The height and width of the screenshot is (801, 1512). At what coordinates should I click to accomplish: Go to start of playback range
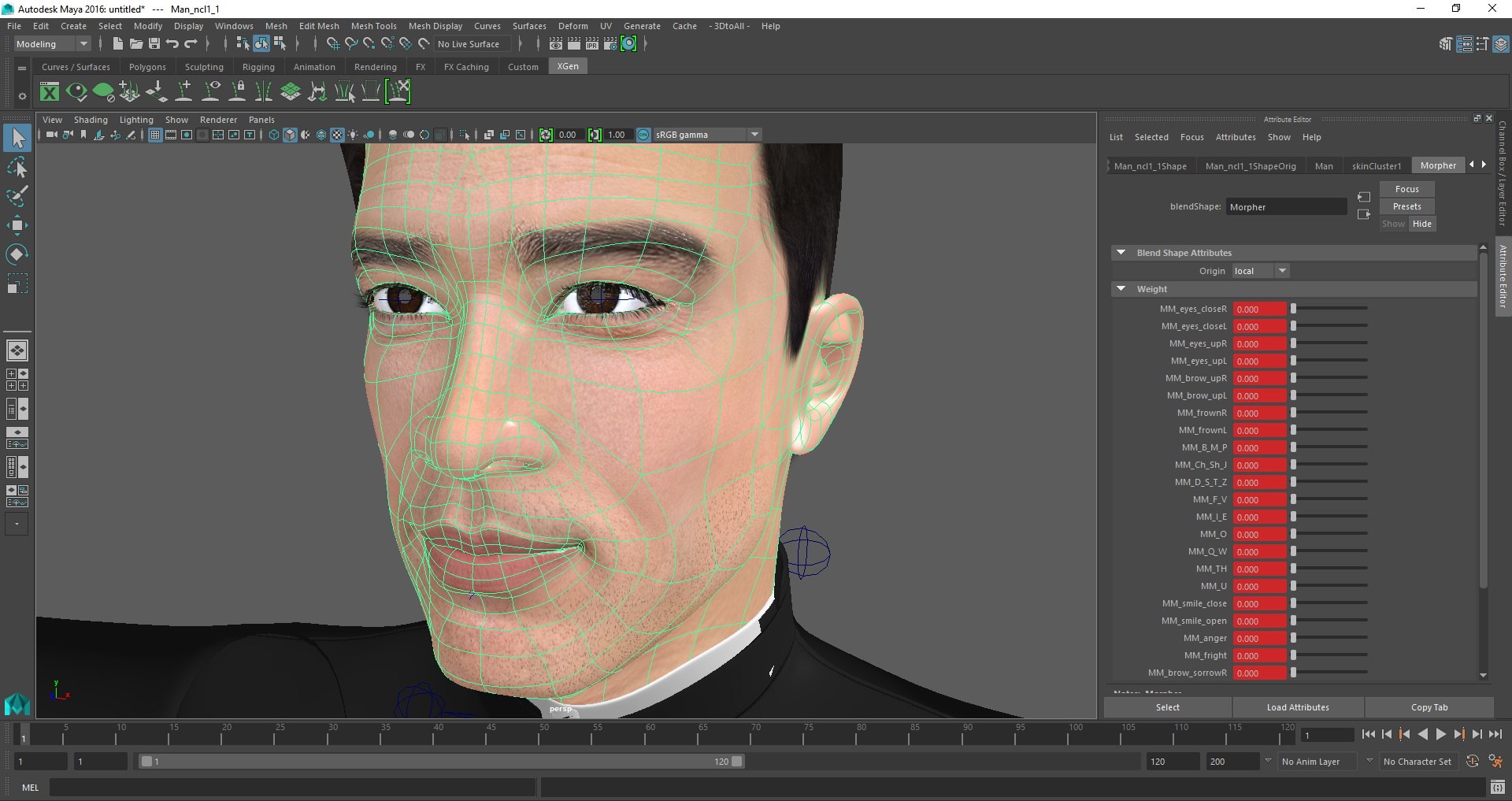point(1368,734)
